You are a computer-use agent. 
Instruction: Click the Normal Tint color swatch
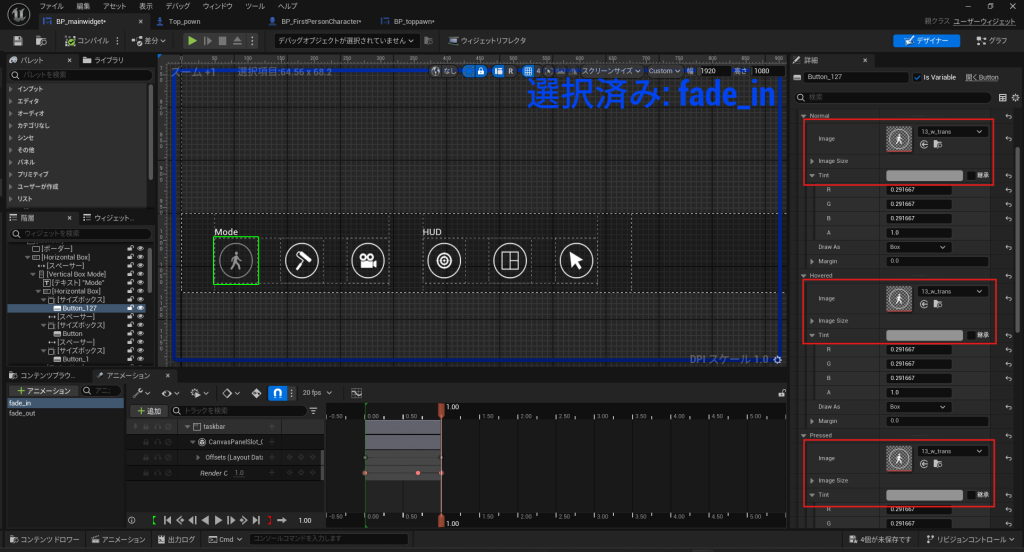click(x=924, y=175)
